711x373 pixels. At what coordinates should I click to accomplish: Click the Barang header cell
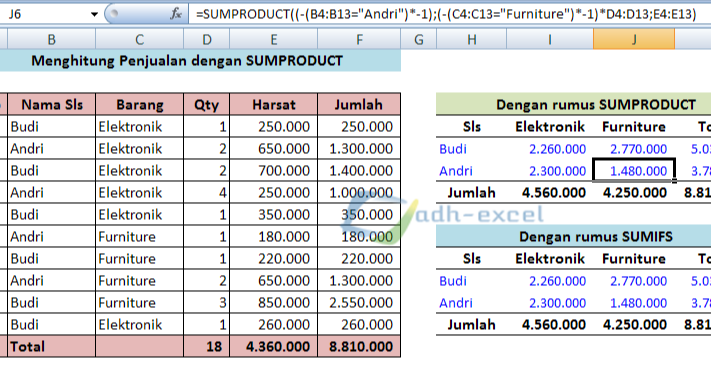coord(140,104)
